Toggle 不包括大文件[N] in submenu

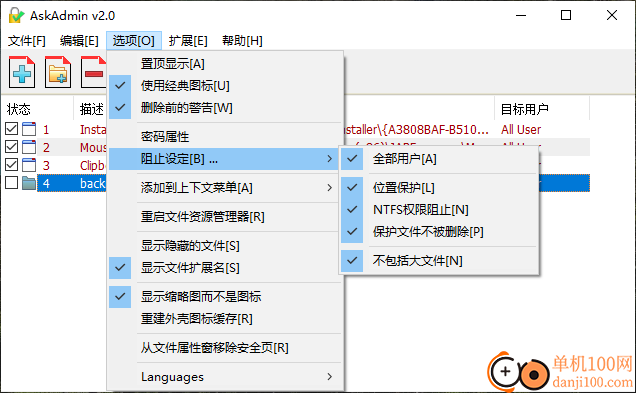[x=439, y=260]
